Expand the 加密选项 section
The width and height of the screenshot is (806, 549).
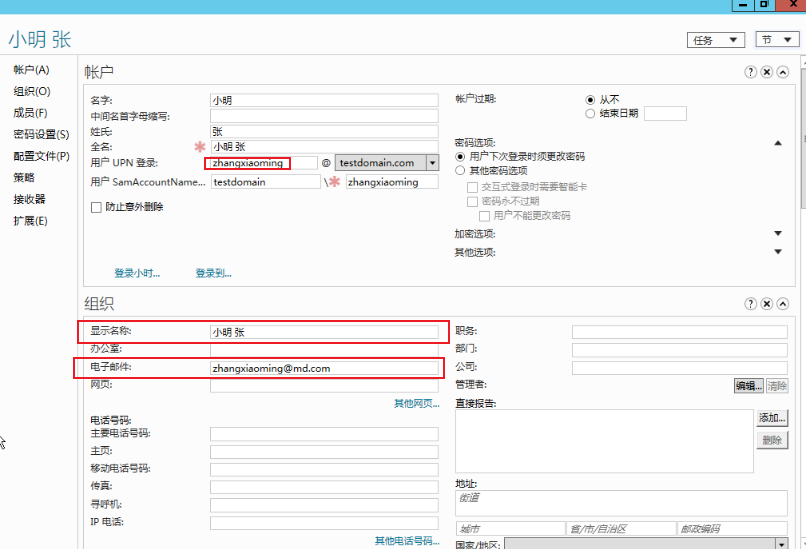pos(778,233)
